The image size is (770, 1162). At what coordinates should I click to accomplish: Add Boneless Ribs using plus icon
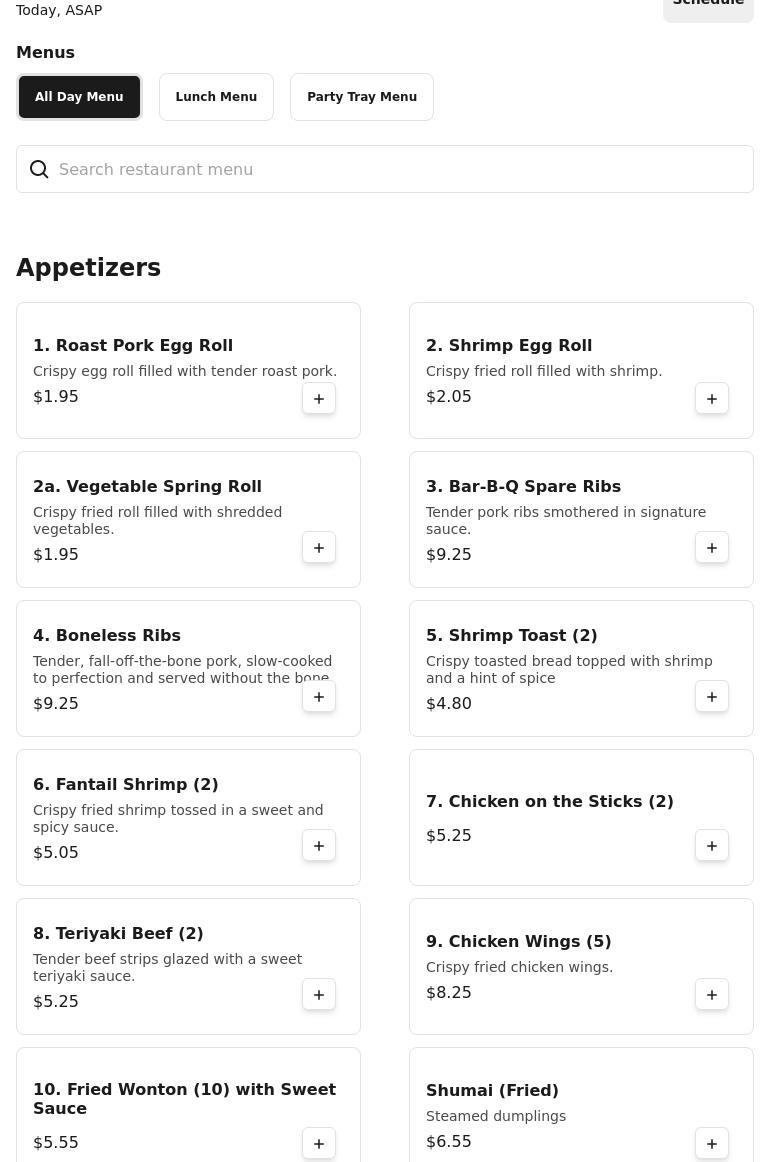[319, 697]
